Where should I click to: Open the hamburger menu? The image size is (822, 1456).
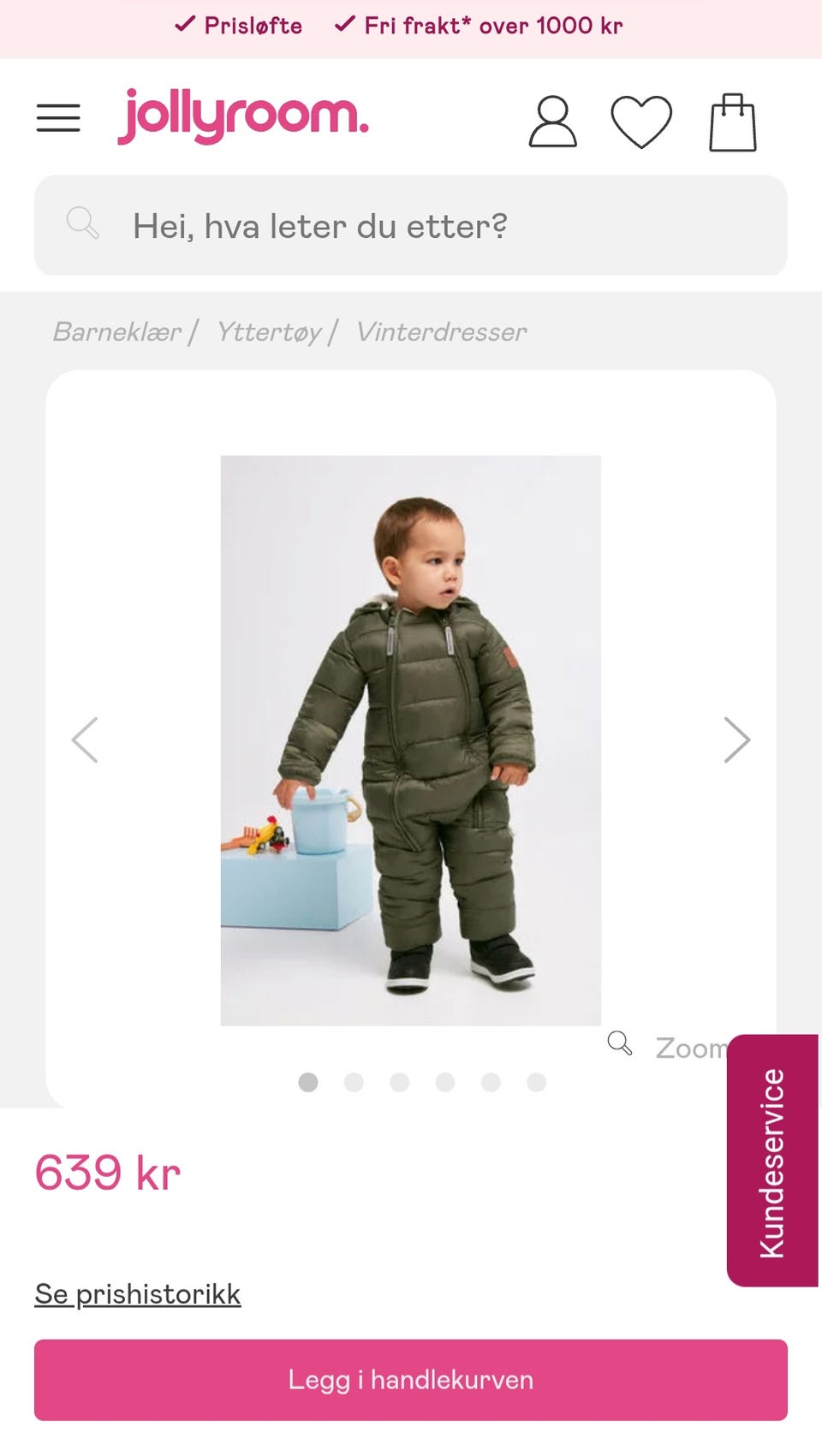click(58, 117)
